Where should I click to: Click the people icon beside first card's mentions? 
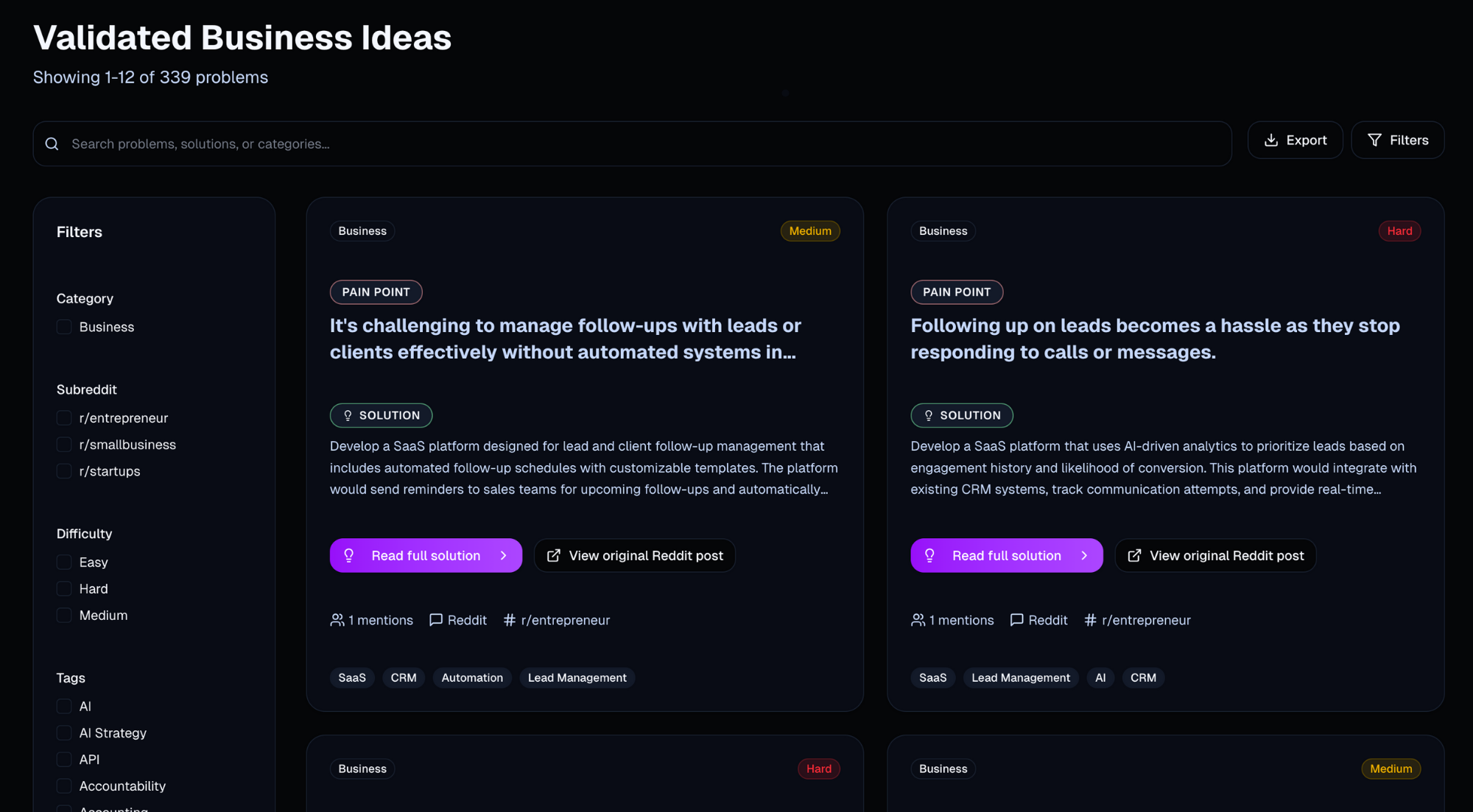337,620
